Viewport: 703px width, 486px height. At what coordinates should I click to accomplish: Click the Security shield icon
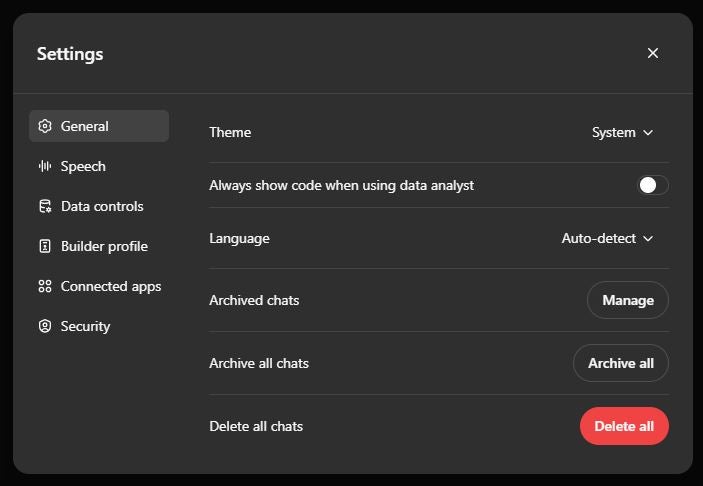pos(45,326)
